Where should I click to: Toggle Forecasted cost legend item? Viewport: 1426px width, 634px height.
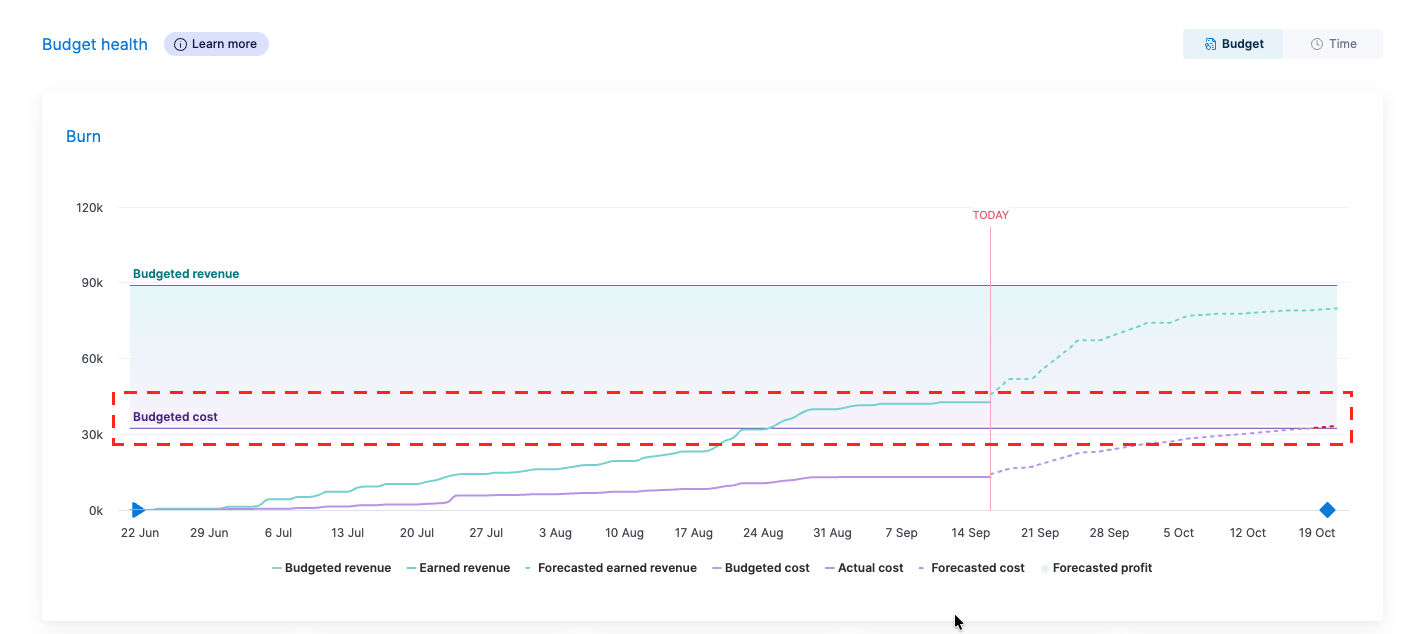click(x=971, y=568)
